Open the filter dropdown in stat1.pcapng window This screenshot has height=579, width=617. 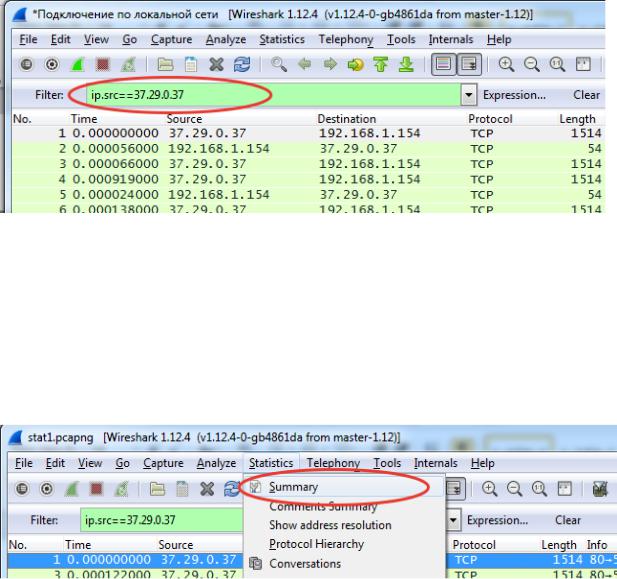[x=453, y=520]
